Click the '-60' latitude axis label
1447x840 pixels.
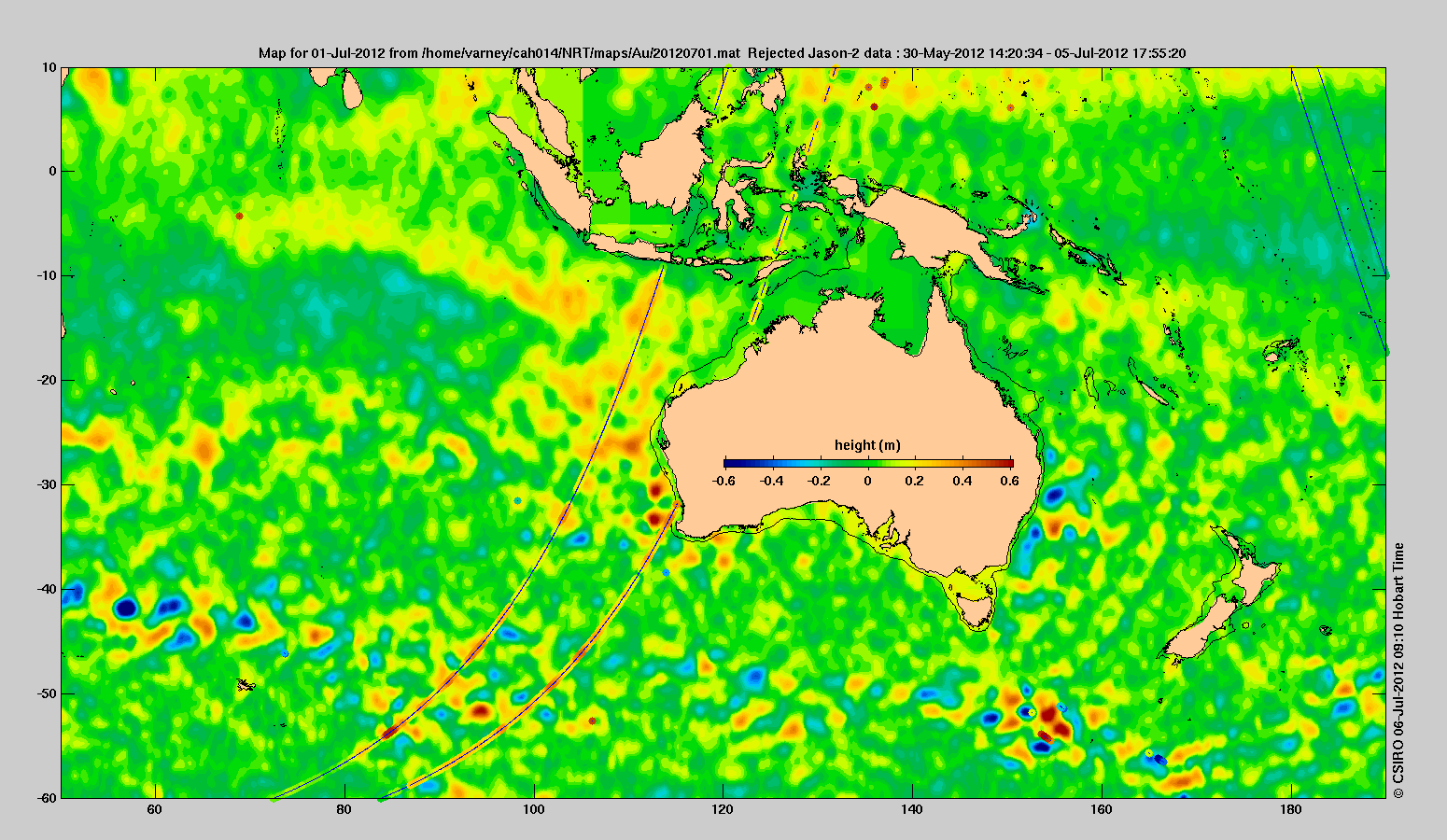pos(47,798)
